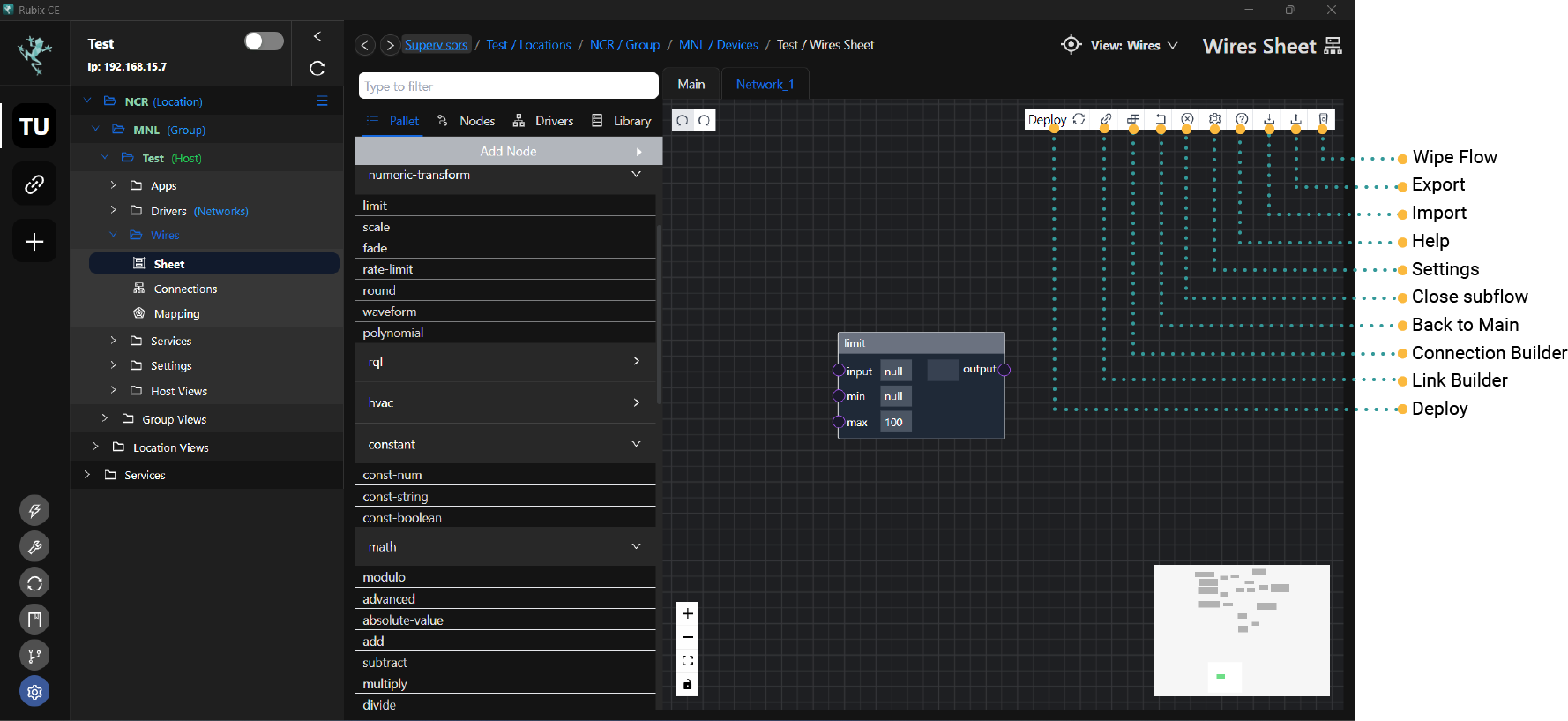The image size is (1568, 721).
Task: Click the minimap thumbnail on canvas
Action: pos(1242,630)
